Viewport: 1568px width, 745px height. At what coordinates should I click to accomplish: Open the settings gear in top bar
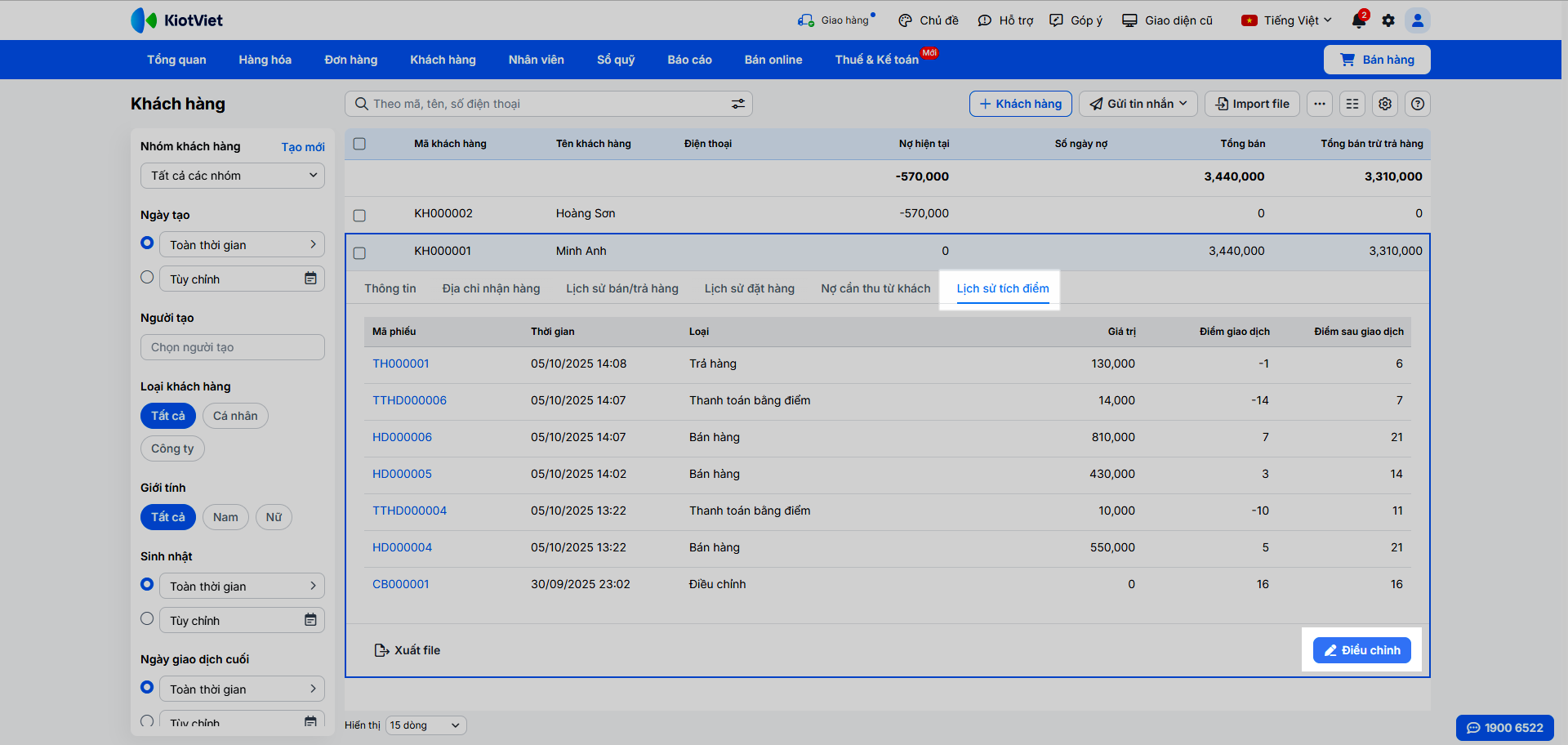click(x=1388, y=20)
